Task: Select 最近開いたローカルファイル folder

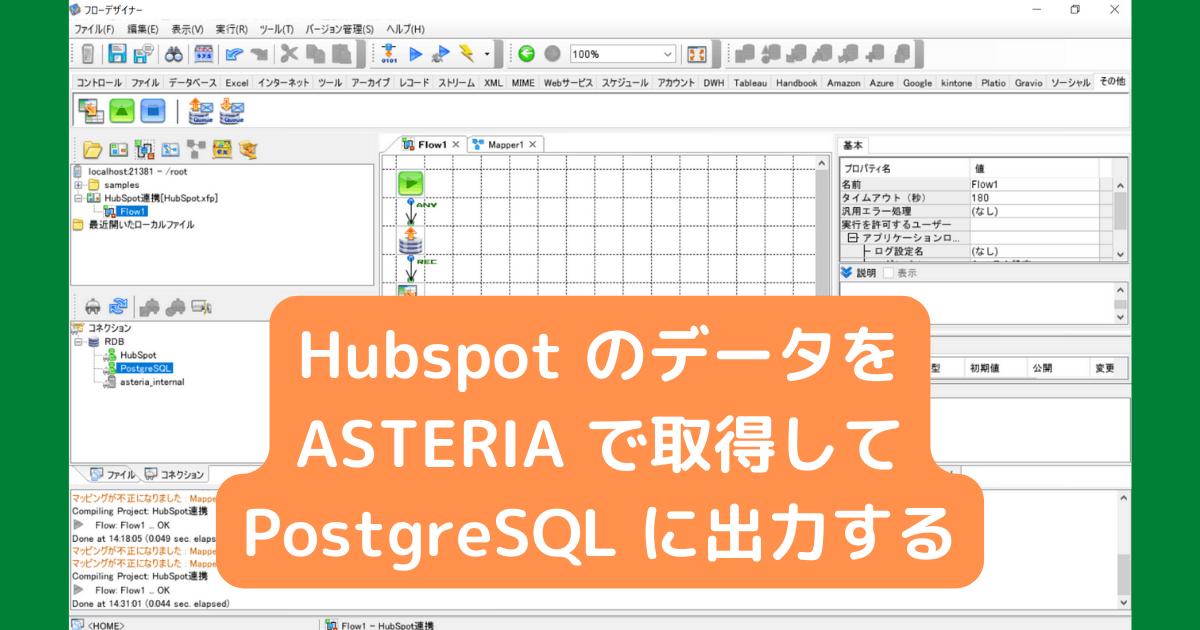Action: (140, 225)
